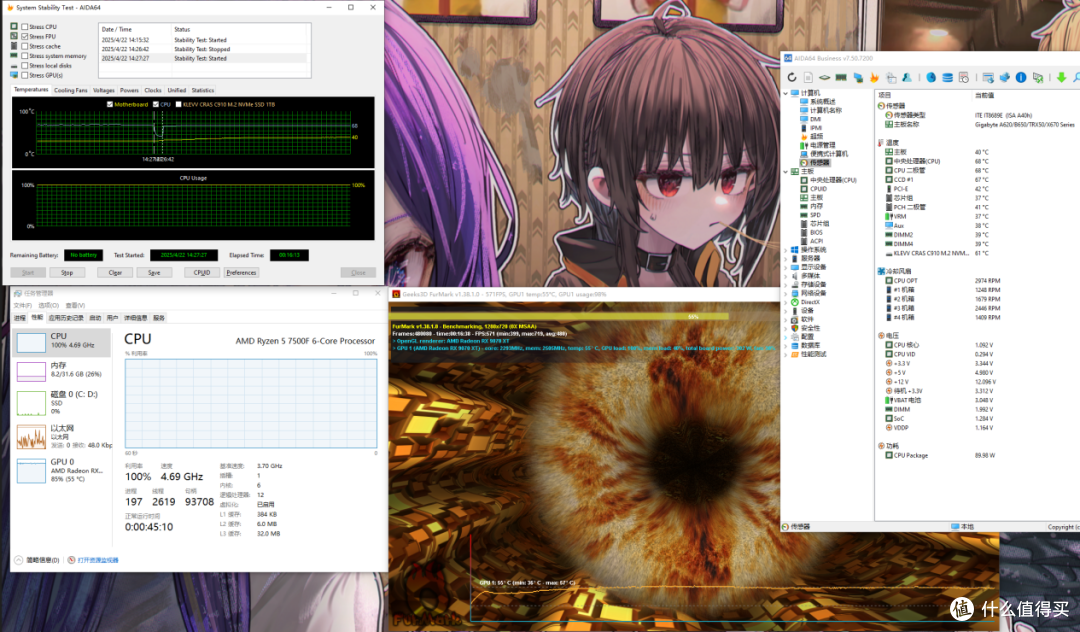Launch stability test via flame icon in AIDA64 toolbar
The image size is (1080, 632).
[874, 78]
